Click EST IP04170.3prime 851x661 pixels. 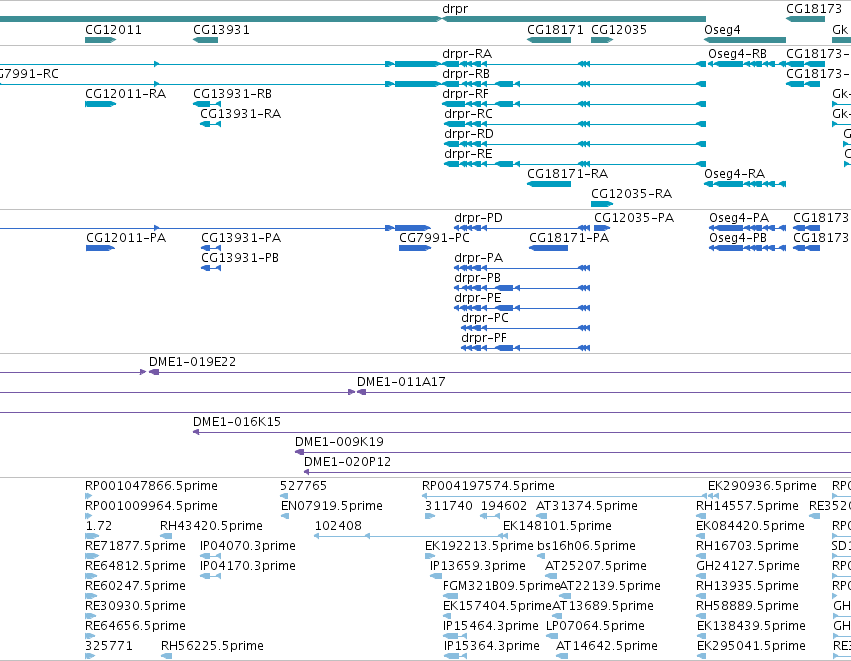click(248, 566)
